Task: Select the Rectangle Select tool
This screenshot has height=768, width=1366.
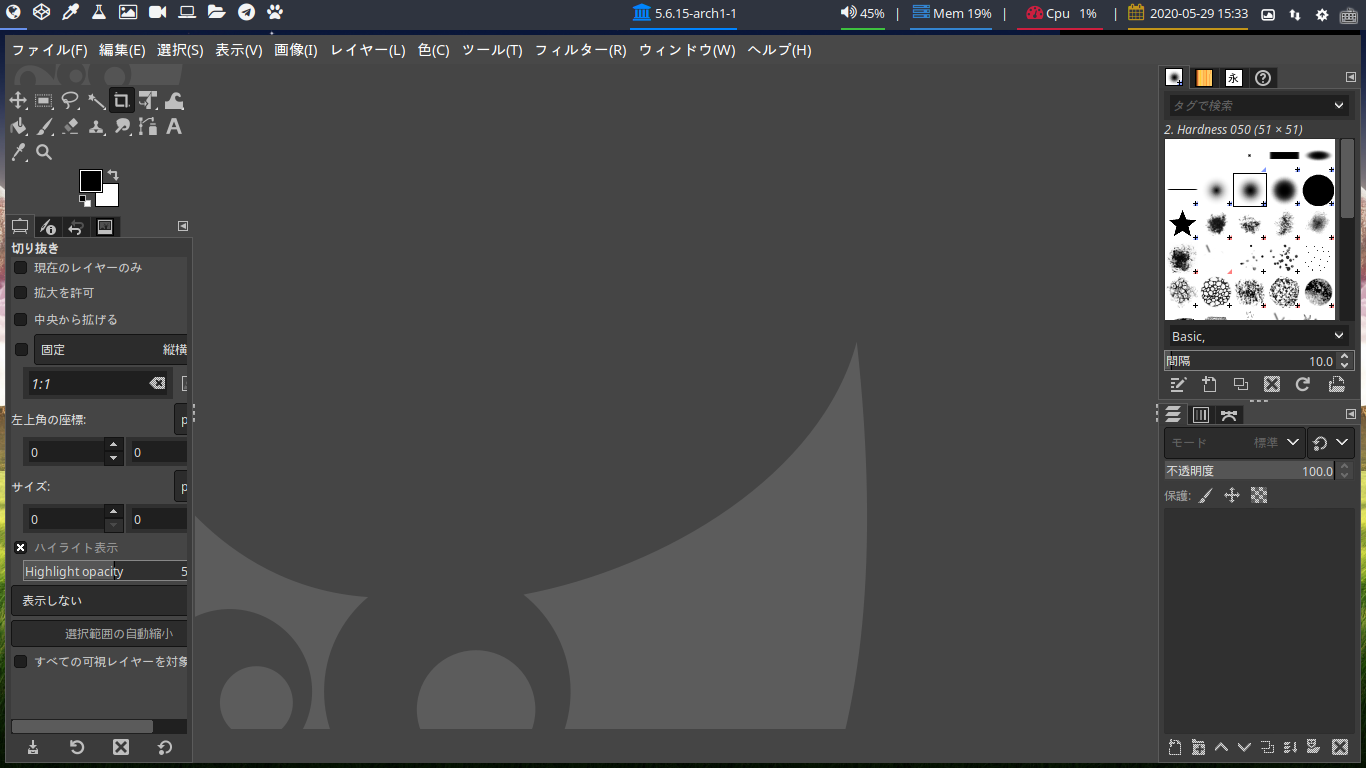Action: click(x=44, y=100)
